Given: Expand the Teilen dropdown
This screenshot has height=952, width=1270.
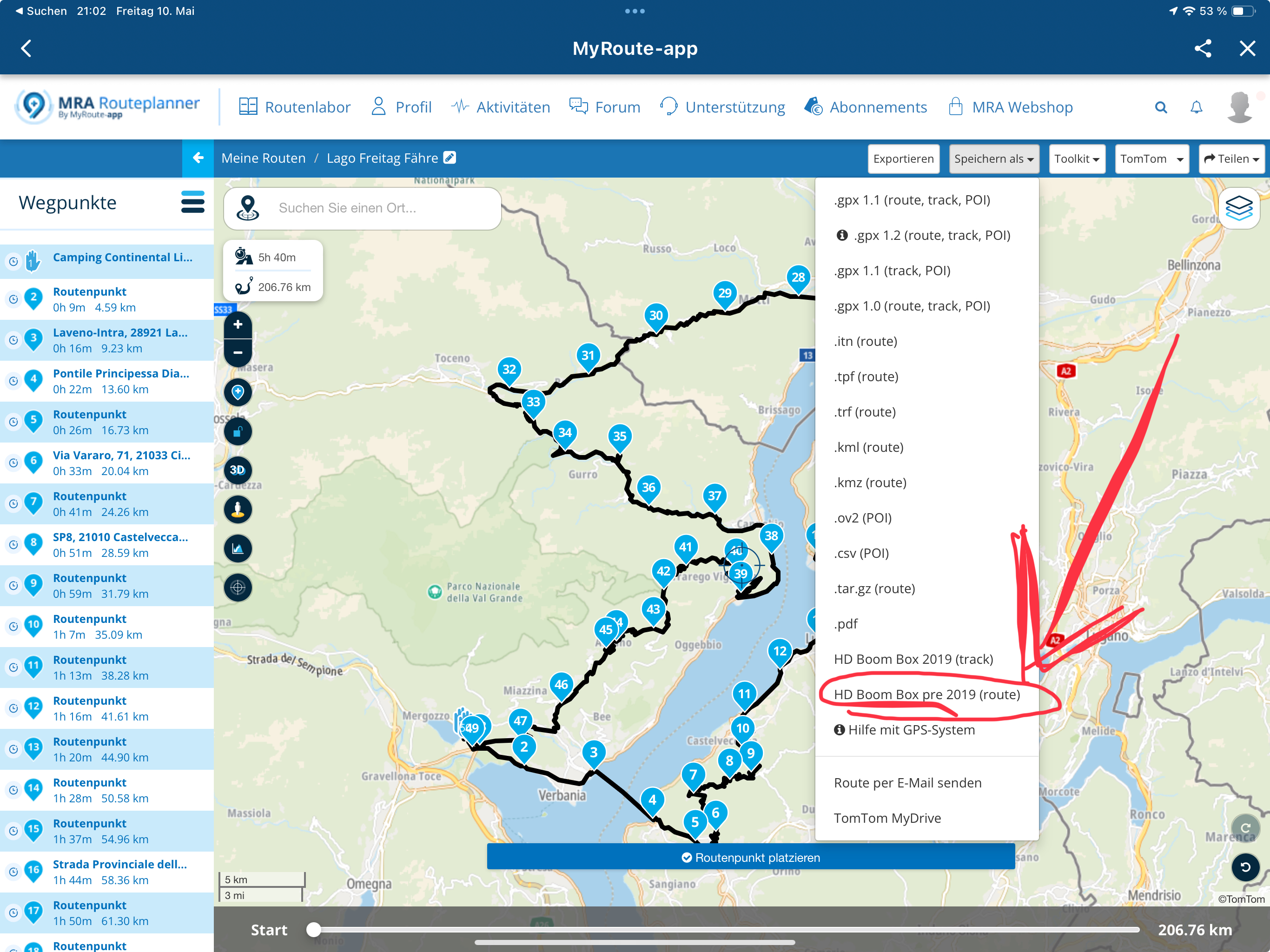Looking at the screenshot, I should click(1231, 159).
